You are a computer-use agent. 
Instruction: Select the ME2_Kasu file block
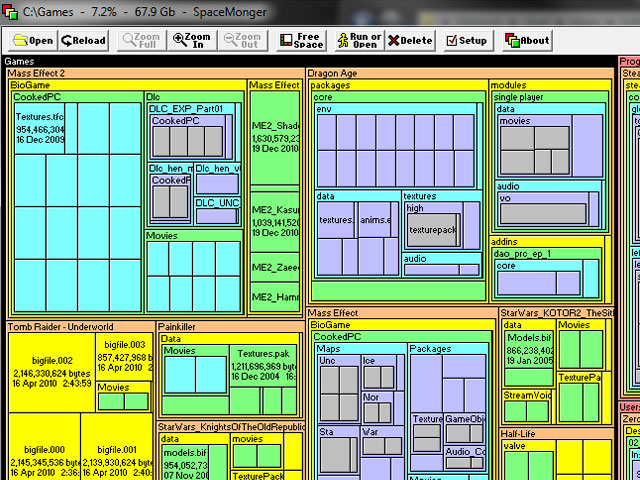click(x=275, y=222)
